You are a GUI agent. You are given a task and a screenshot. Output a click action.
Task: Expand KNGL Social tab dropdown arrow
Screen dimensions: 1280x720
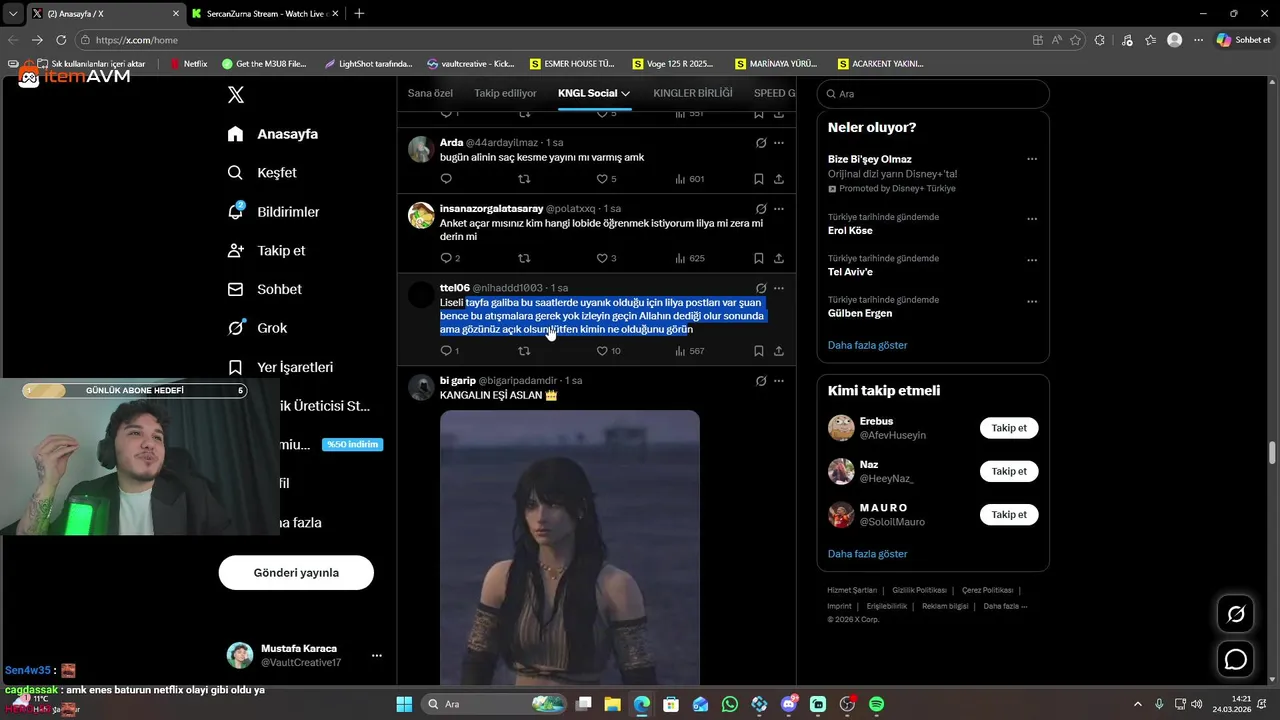pos(626,93)
